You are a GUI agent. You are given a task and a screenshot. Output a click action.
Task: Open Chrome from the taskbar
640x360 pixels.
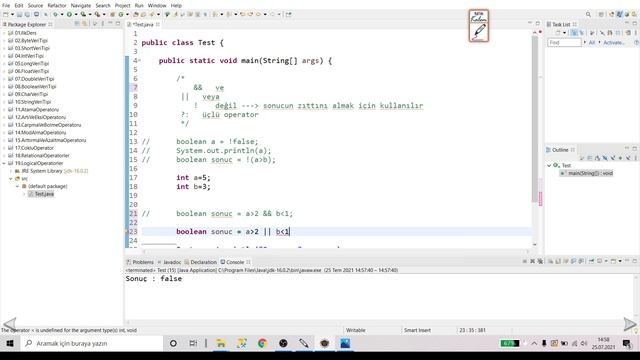pyautogui.click(x=262, y=343)
